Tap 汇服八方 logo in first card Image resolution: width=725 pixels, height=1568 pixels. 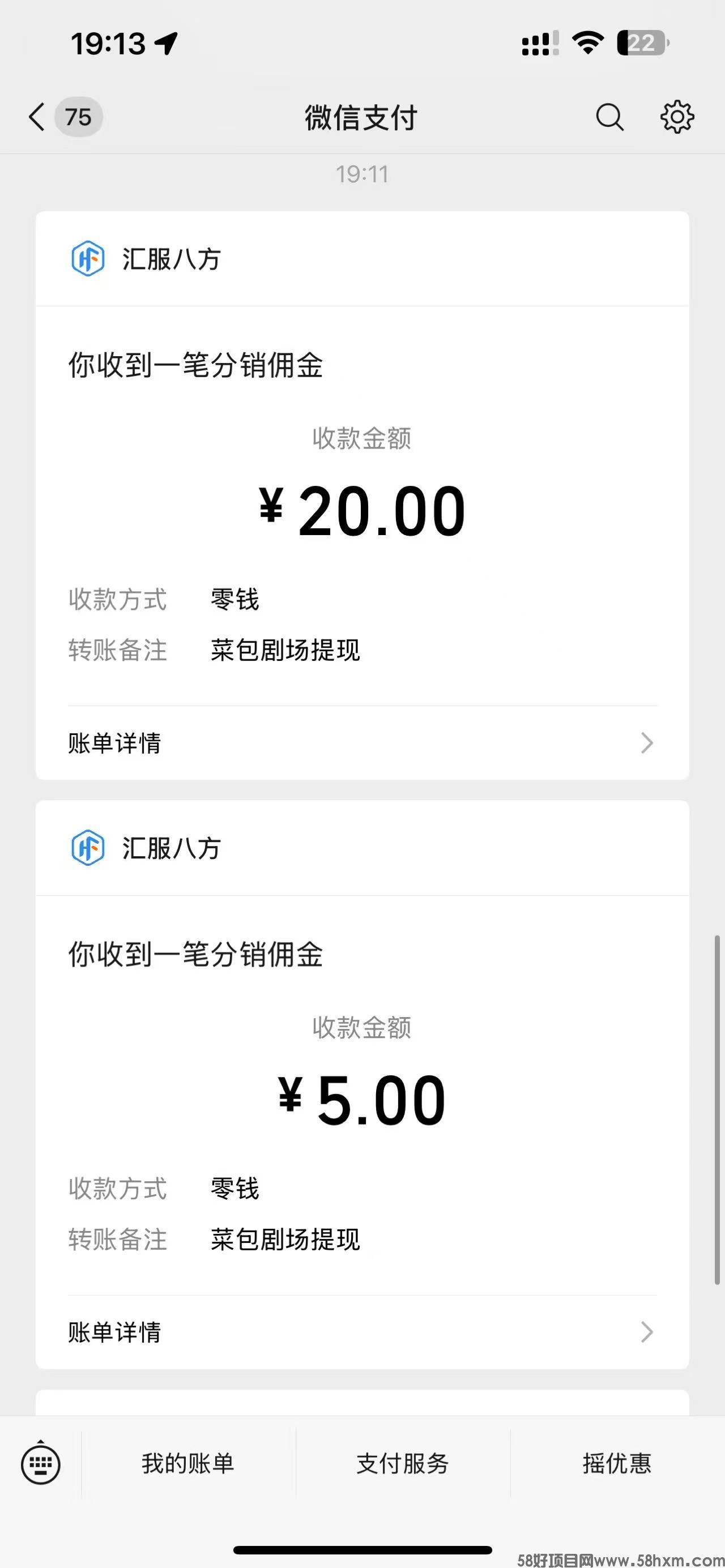(x=88, y=259)
